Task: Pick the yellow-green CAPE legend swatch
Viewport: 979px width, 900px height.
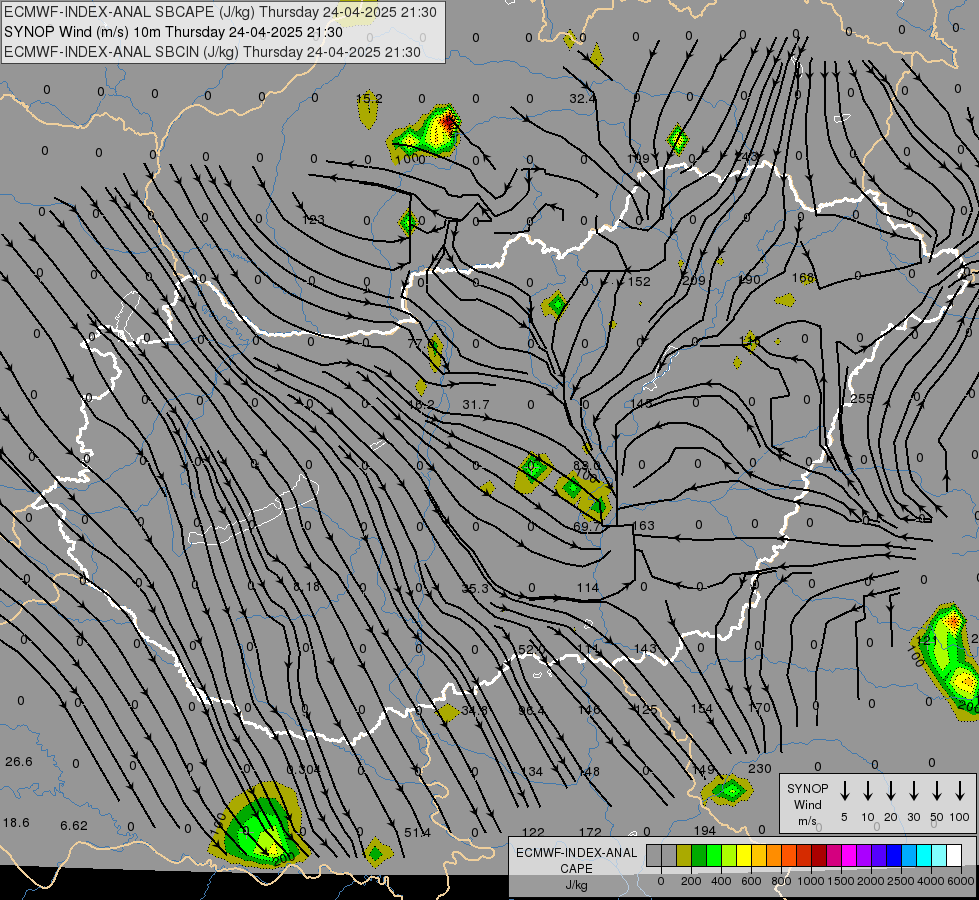Action: pyautogui.click(x=729, y=856)
